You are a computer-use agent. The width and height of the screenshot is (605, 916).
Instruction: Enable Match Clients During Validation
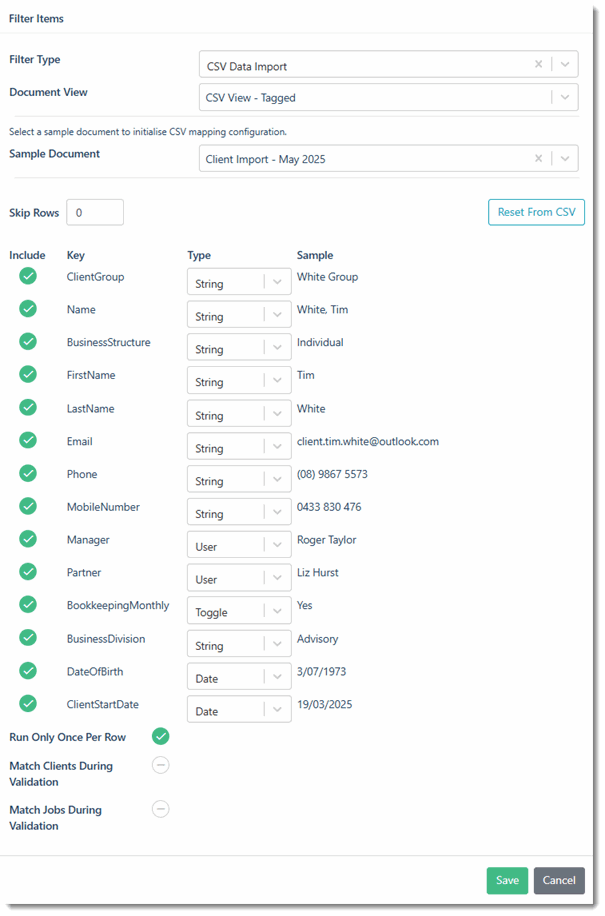coord(161,765)
